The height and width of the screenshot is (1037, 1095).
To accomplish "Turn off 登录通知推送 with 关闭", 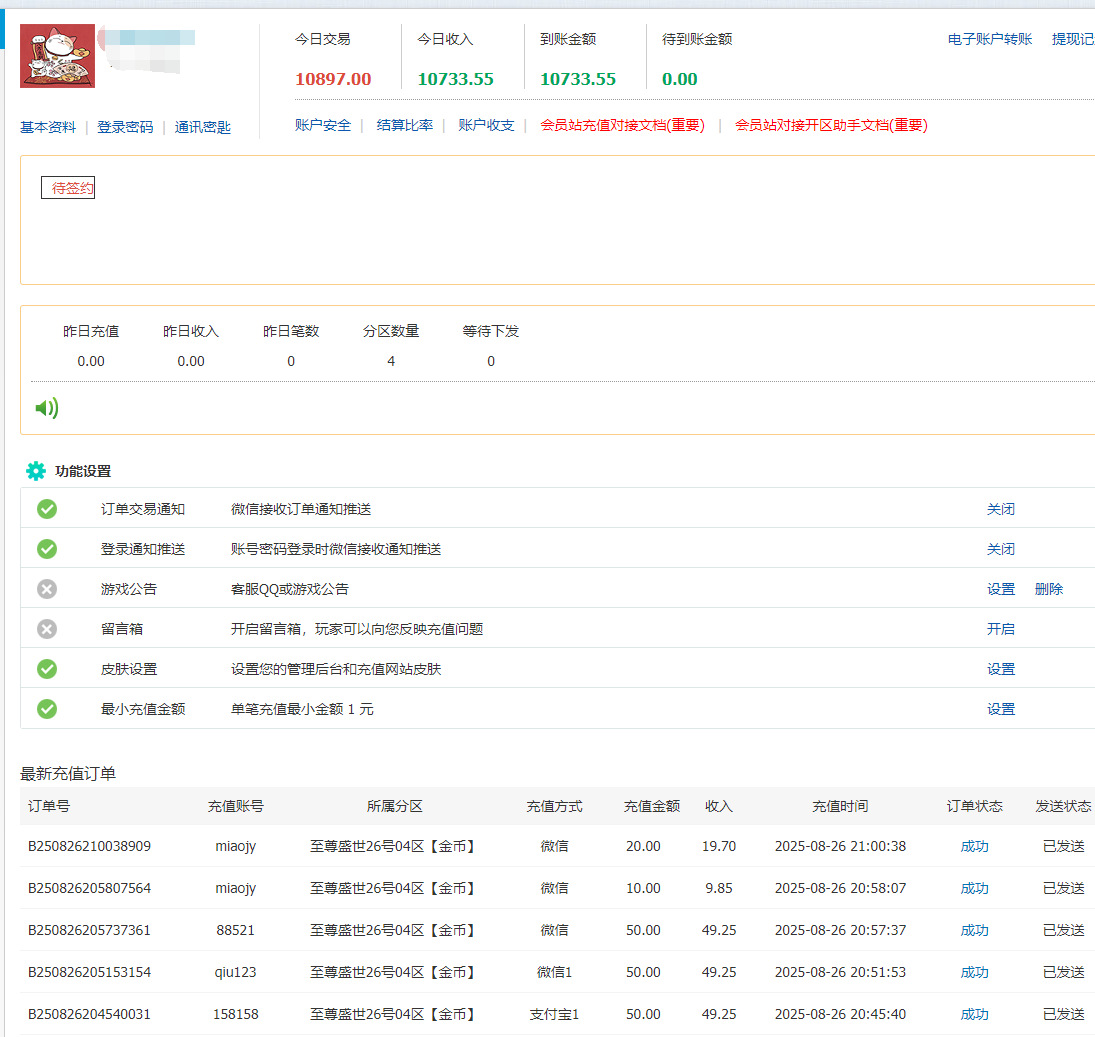I will click(x=1000, y=549).
